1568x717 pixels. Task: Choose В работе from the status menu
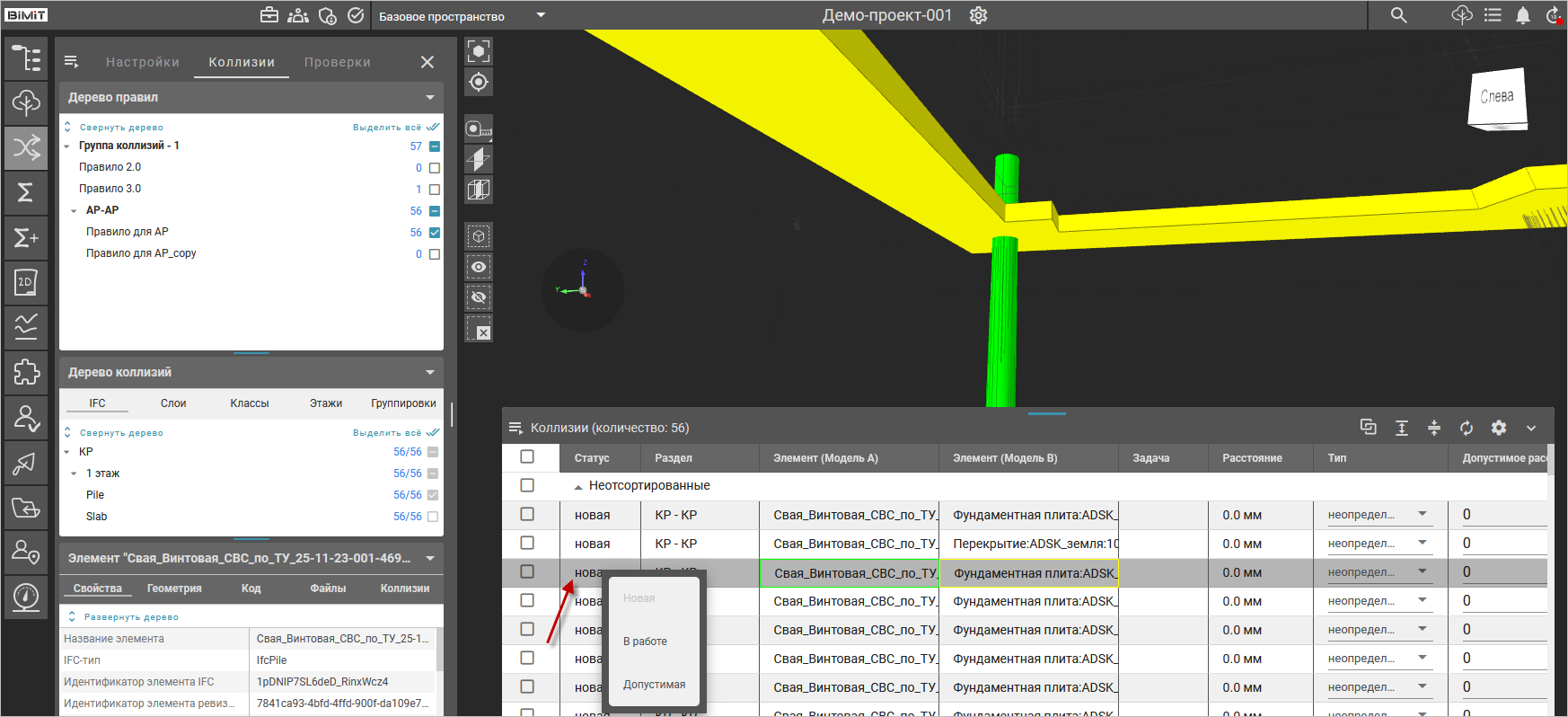click(x=645, y=642)
